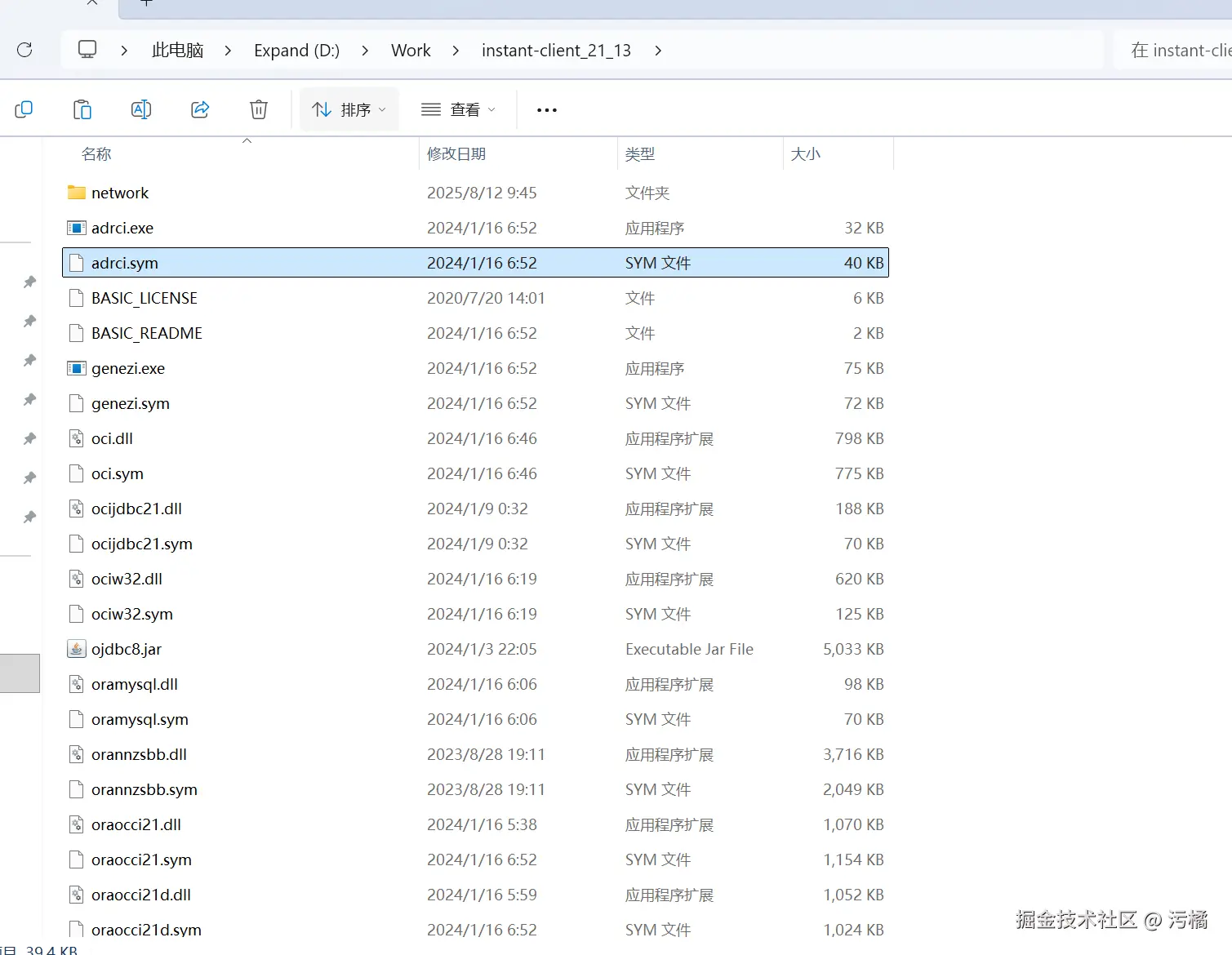Click the Rename toolbar icon
The width and height of the screenshot is (1232, 955).
141,109
